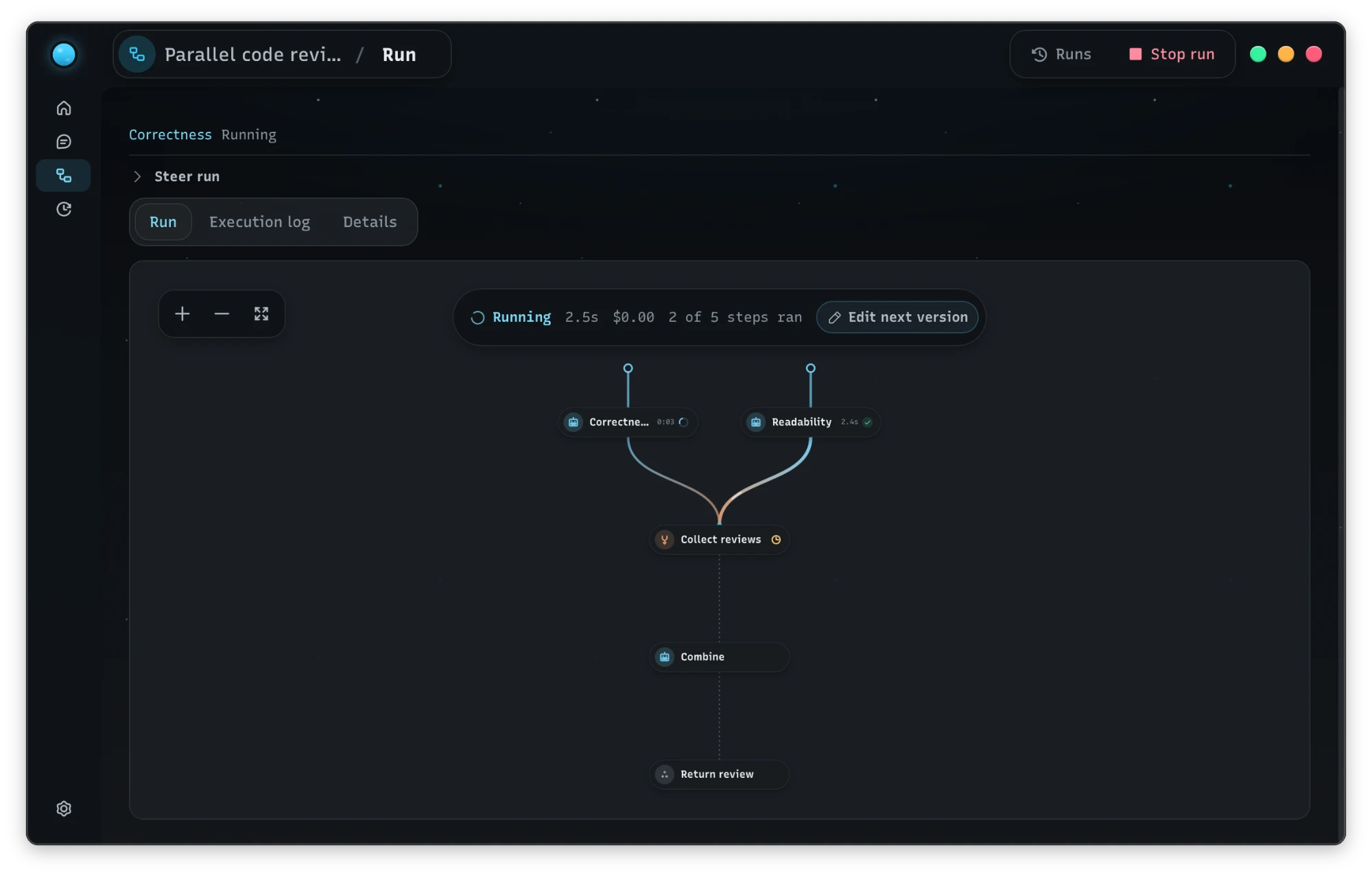This screenshot has height=876, width=1372.
Task: Click the Run breadcrumb label
Action: point(399,55)
